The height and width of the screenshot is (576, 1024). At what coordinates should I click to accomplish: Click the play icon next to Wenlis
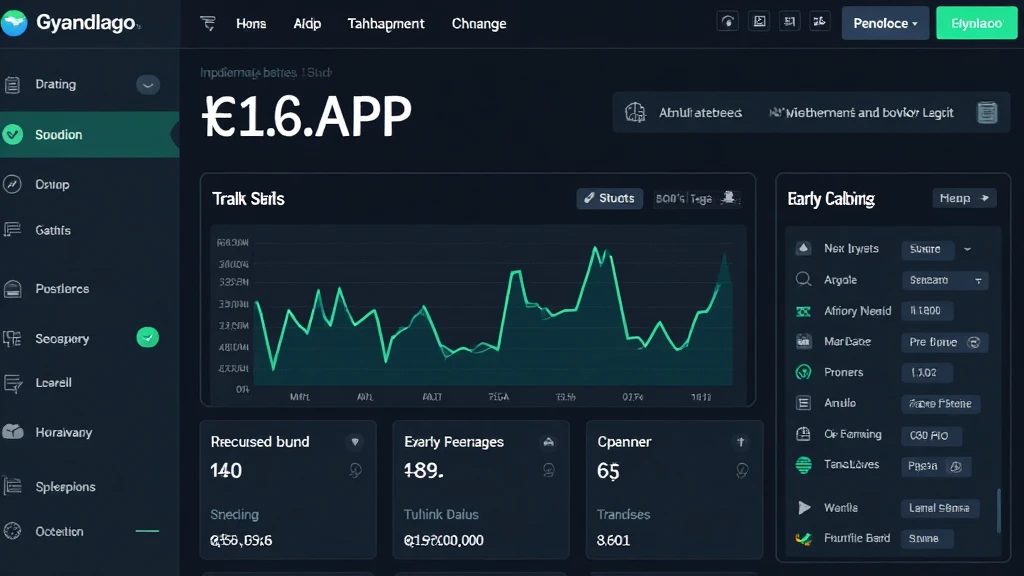point(803,508)
